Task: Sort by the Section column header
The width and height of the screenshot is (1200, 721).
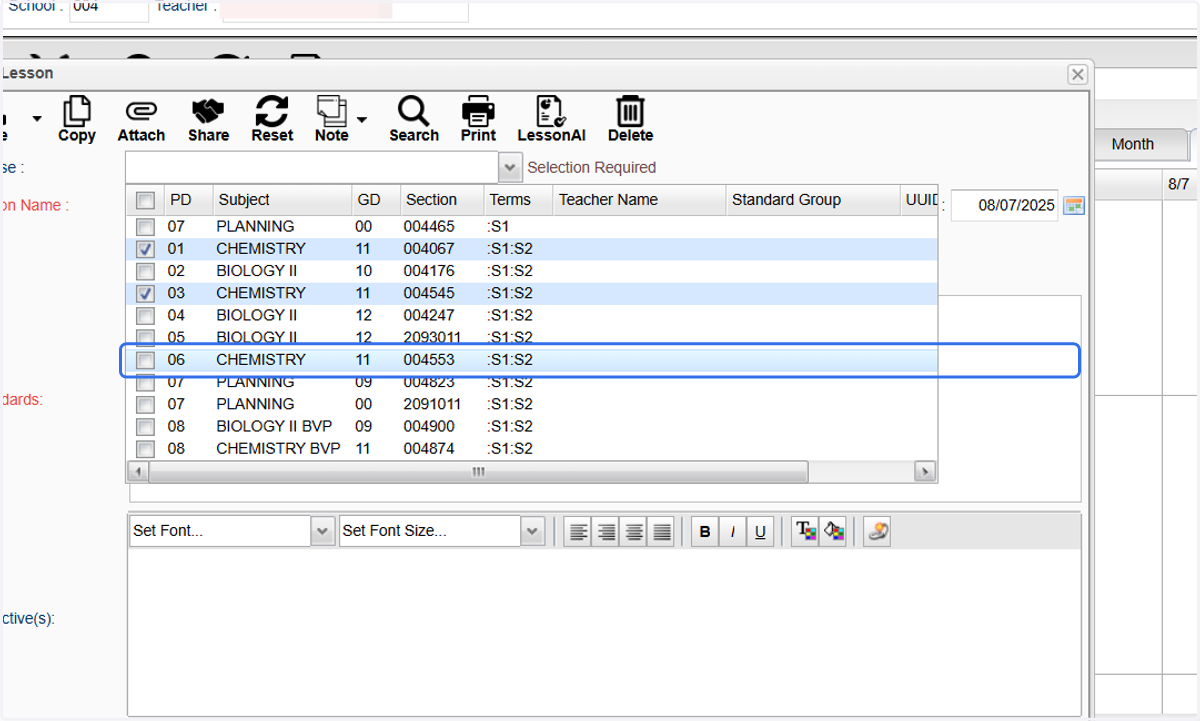Action: tap(442, 200)
